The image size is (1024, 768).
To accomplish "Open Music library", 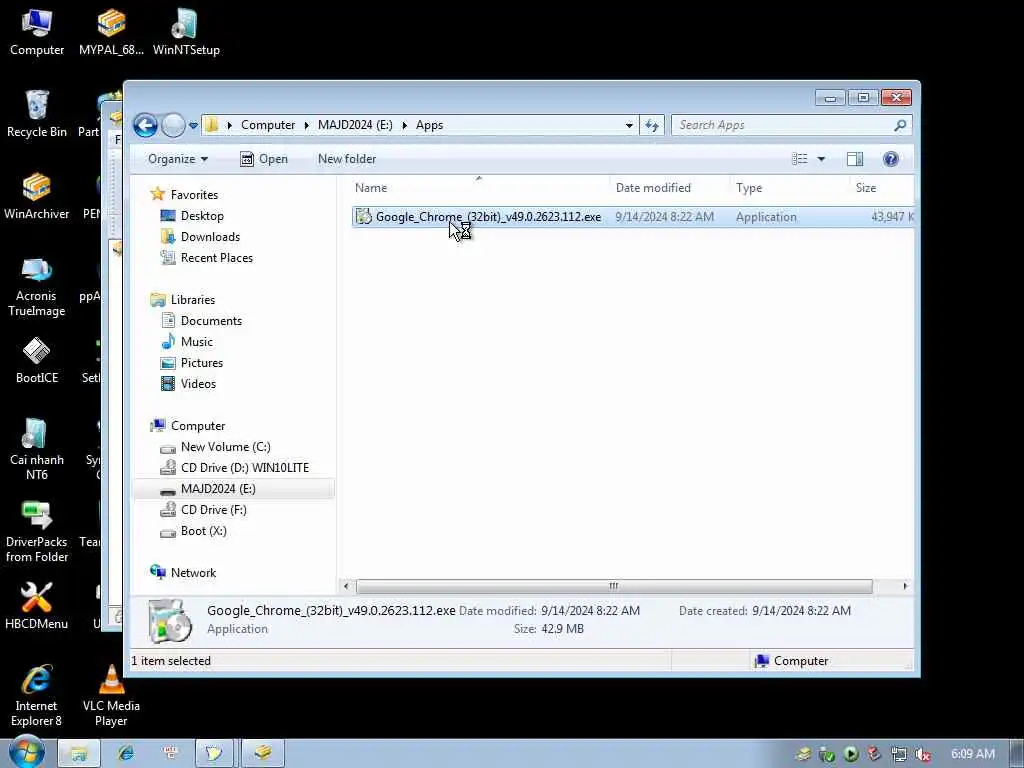I will pos(196,342).
